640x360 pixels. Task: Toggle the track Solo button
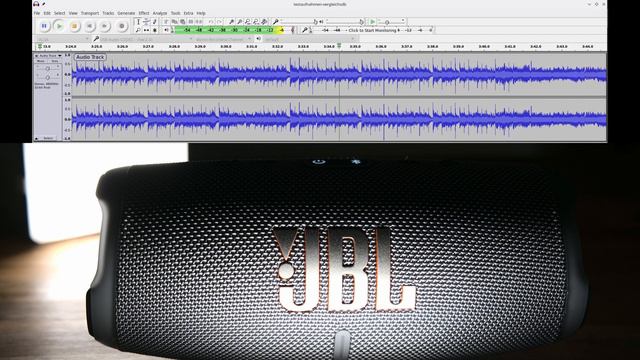click(54, 61)
